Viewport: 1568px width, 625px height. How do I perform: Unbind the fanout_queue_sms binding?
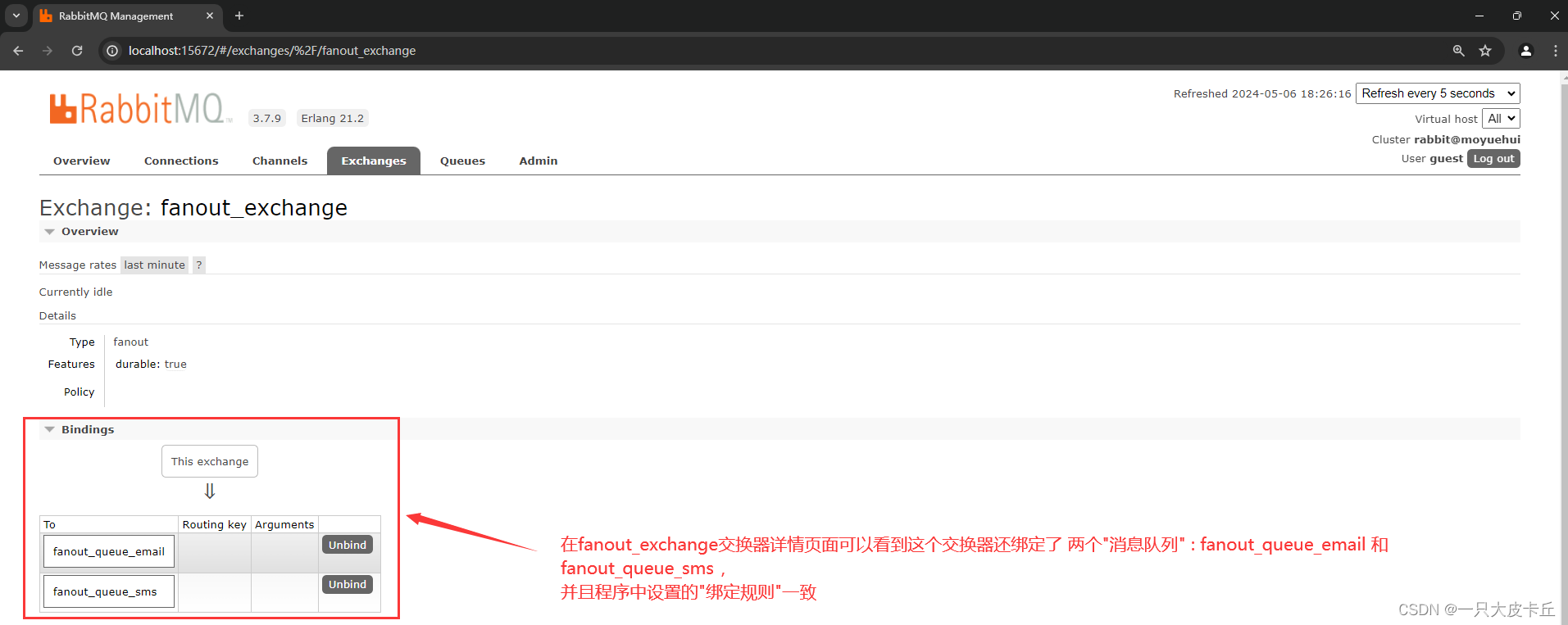[348, 584]
